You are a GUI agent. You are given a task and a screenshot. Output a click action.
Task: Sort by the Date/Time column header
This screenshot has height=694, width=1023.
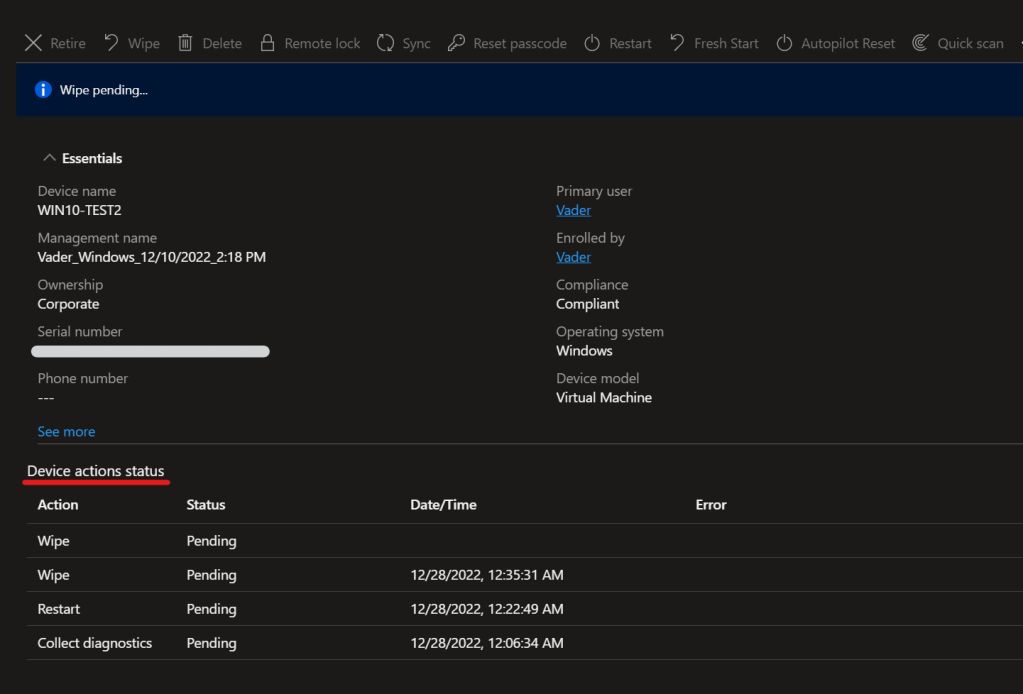click(x=443, y=505)
